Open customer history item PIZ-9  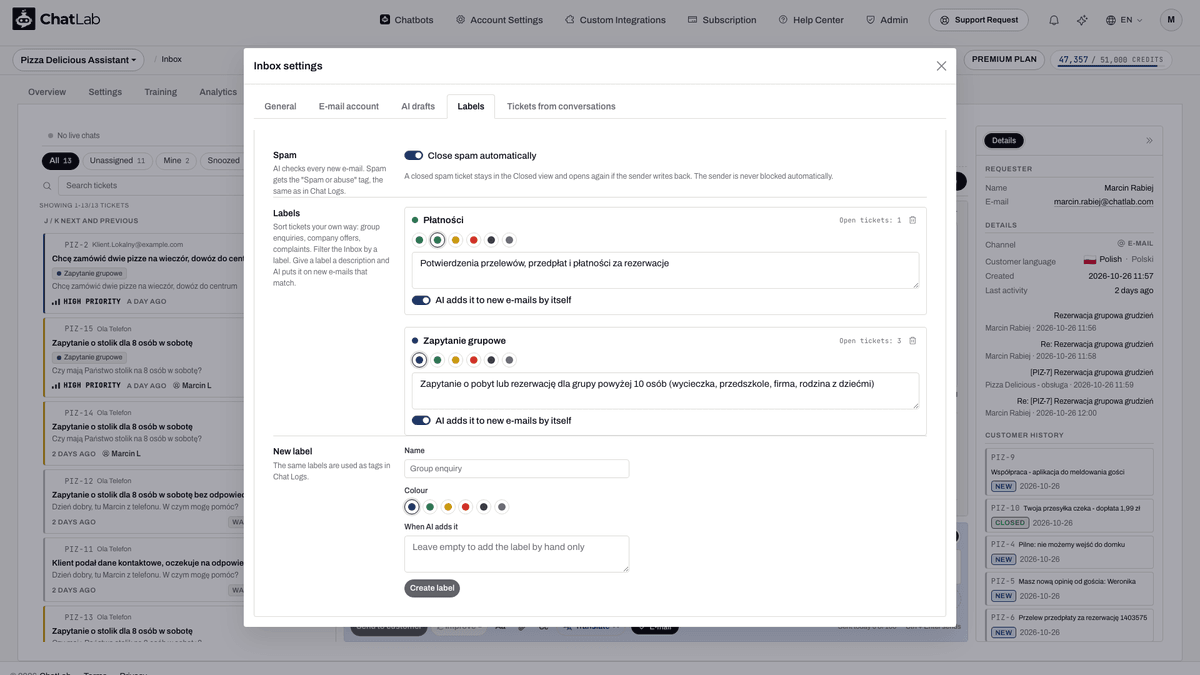pos(1069,471)
